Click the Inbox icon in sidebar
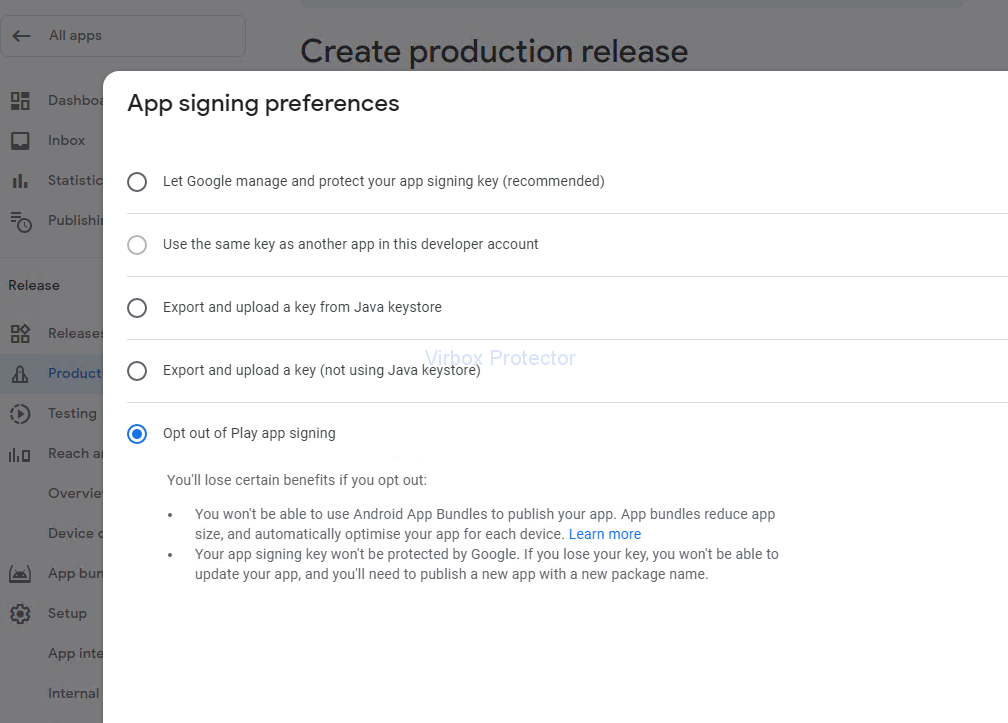This screenshot has width=1008, height=723. click(x=20, y=141)
